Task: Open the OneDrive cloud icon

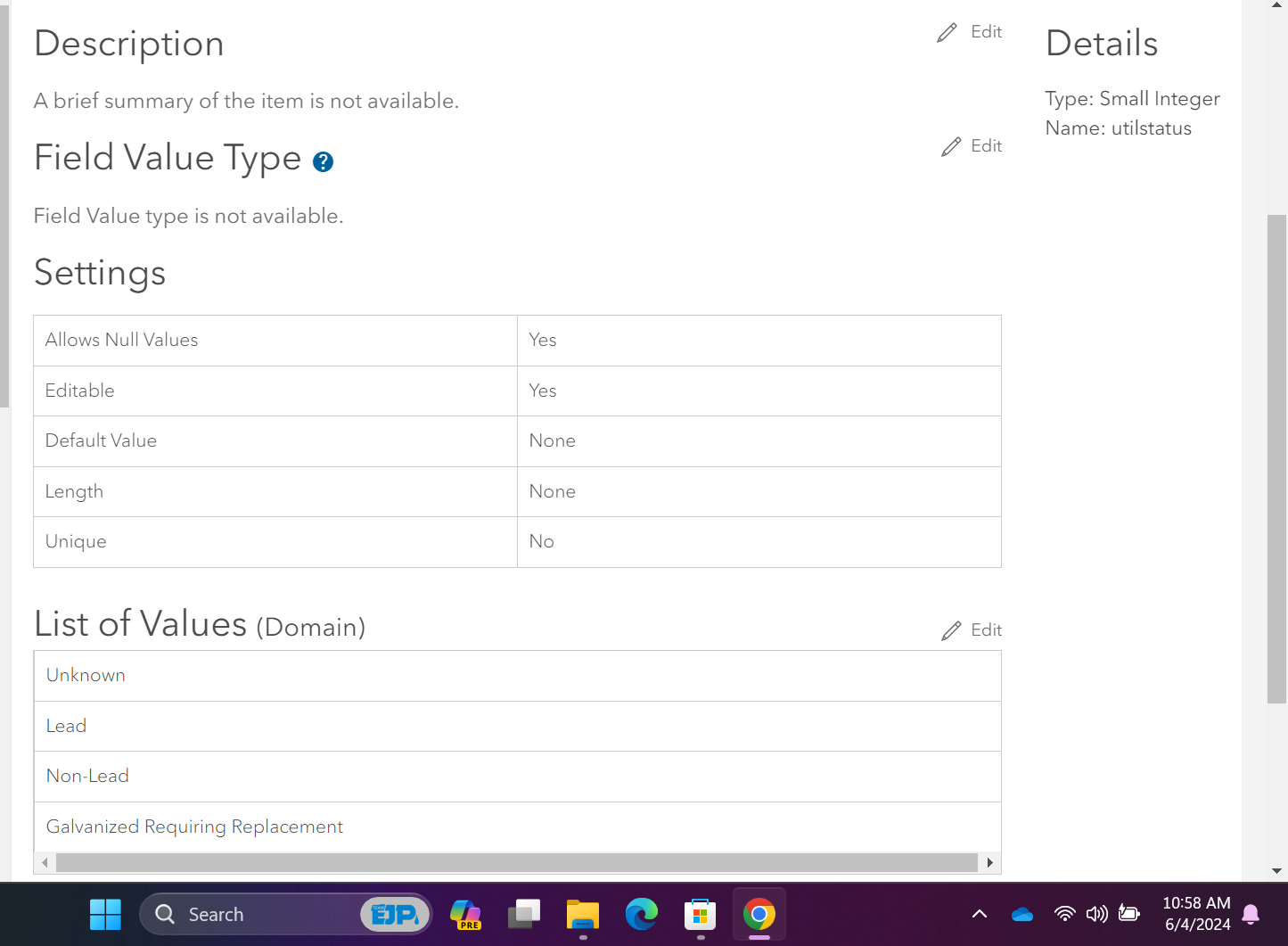Action: tap(1021, 914)
